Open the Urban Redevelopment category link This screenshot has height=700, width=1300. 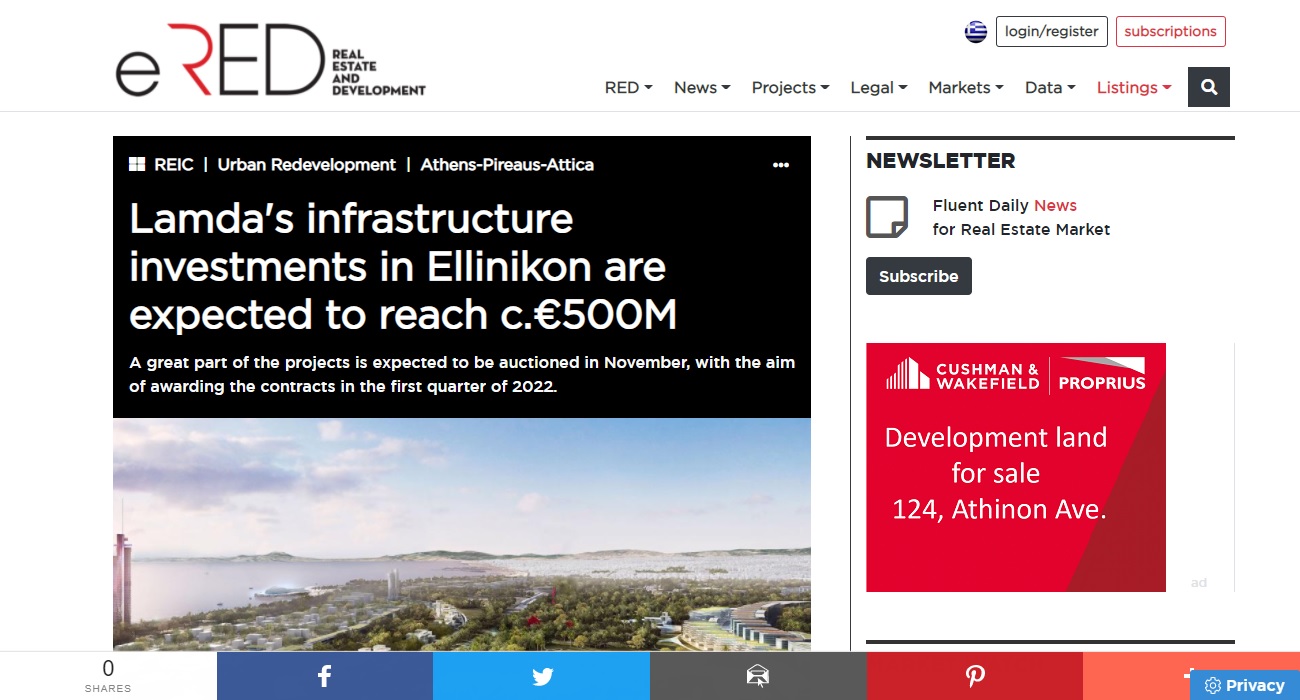[307, 164]
